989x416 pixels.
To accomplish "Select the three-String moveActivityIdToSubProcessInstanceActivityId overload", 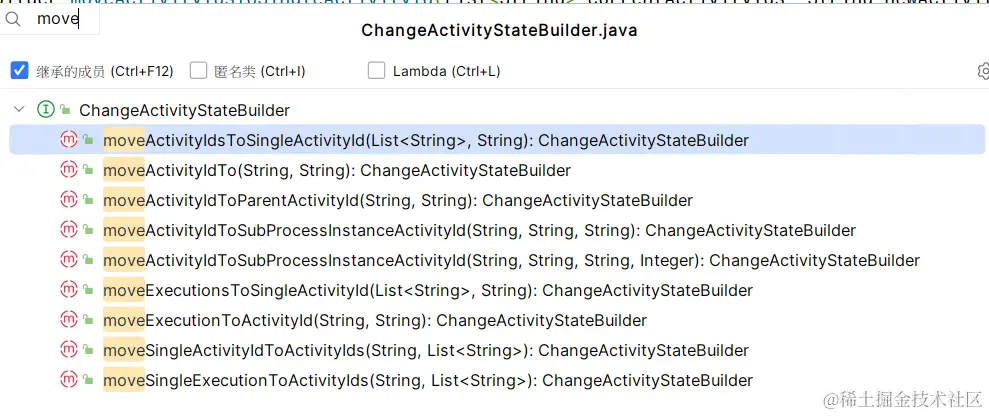I will click(x=479, y=231).
